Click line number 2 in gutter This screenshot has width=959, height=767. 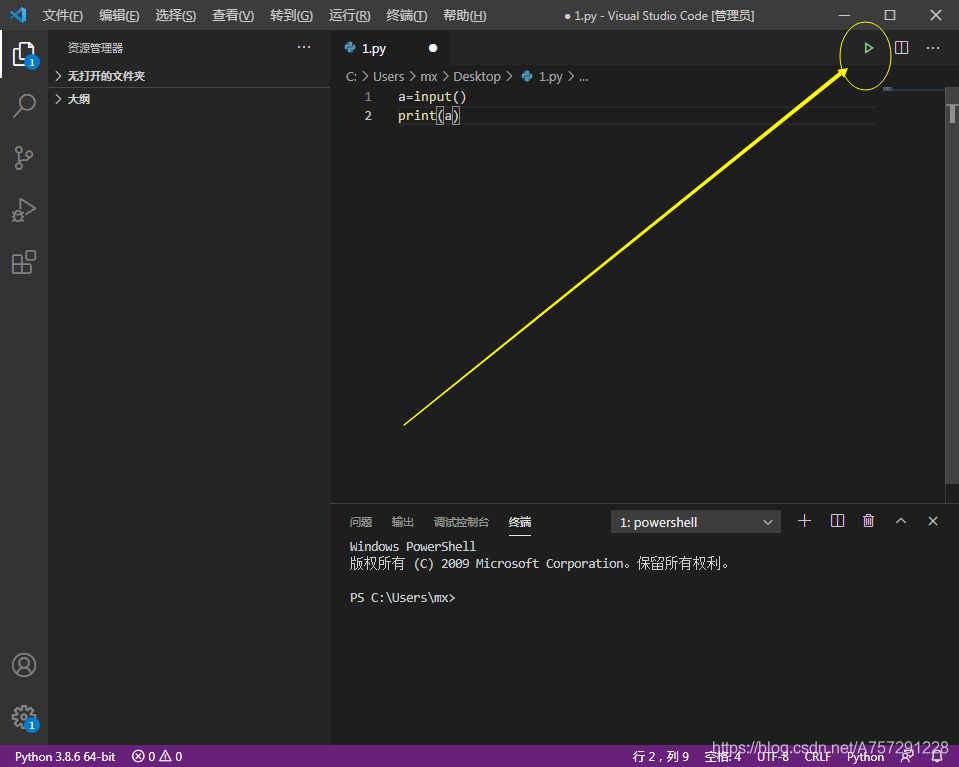coord(368,116)
